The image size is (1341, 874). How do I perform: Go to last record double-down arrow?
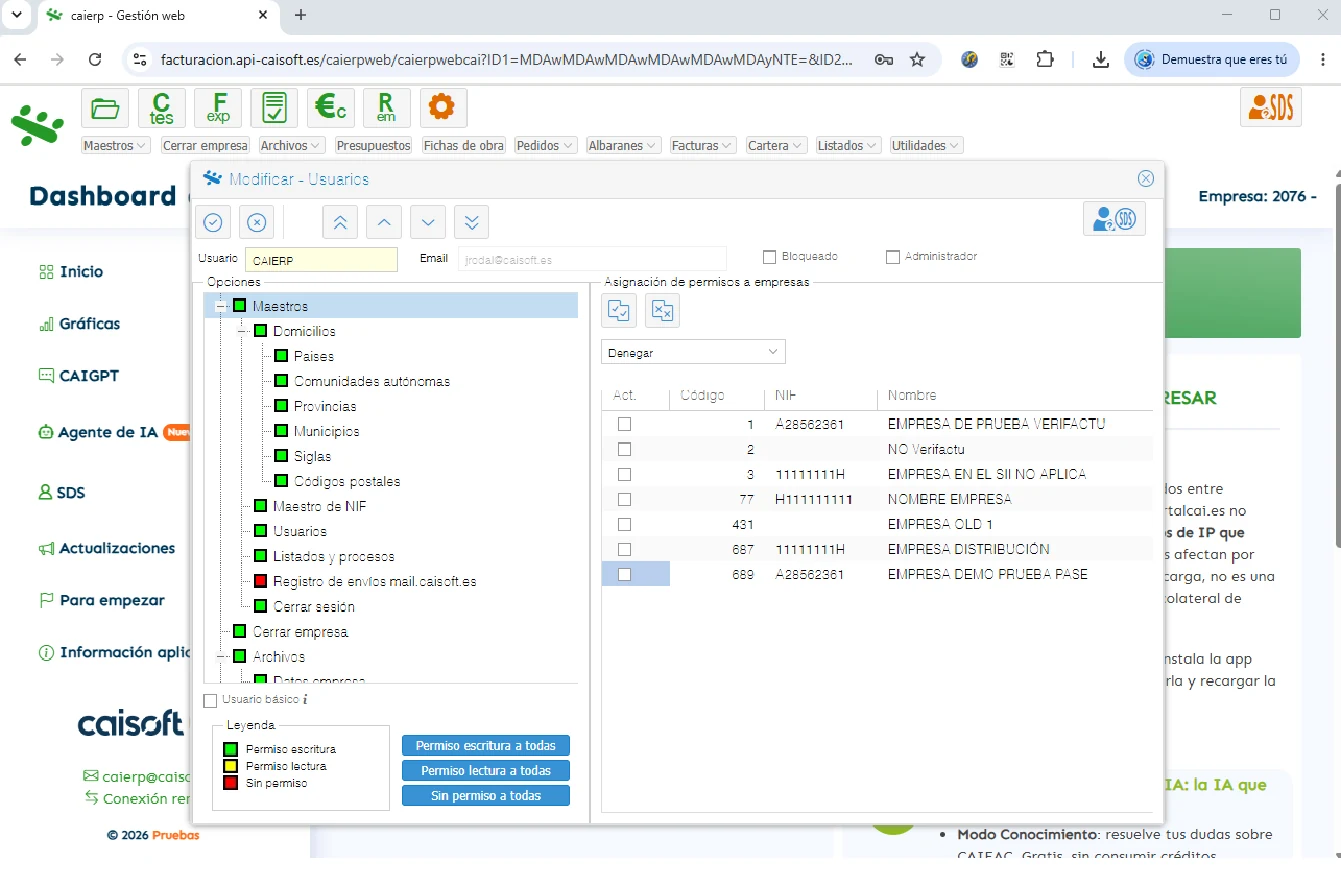[x=472, y=221]
